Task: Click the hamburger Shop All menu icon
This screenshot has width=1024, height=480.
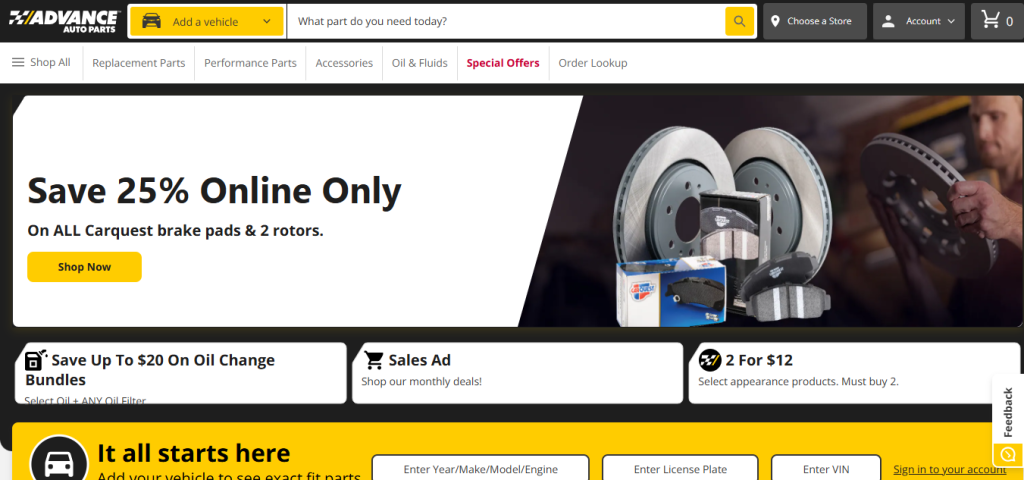Action: pos(18,63)
